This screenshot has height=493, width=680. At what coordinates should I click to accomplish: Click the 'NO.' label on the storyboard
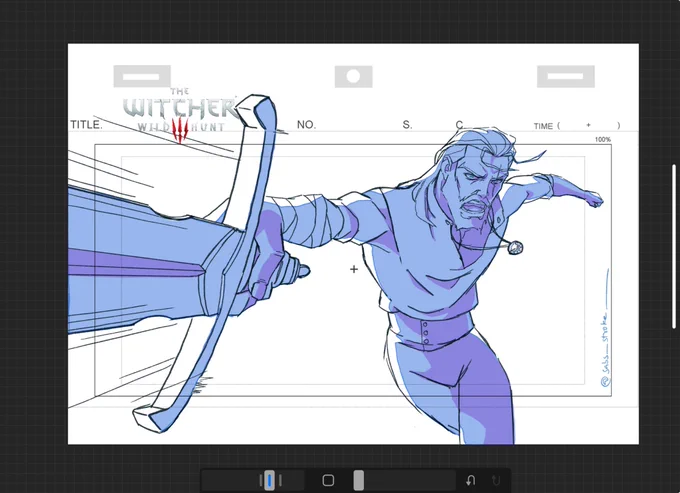pyautogui.click(x=306, y=125)
